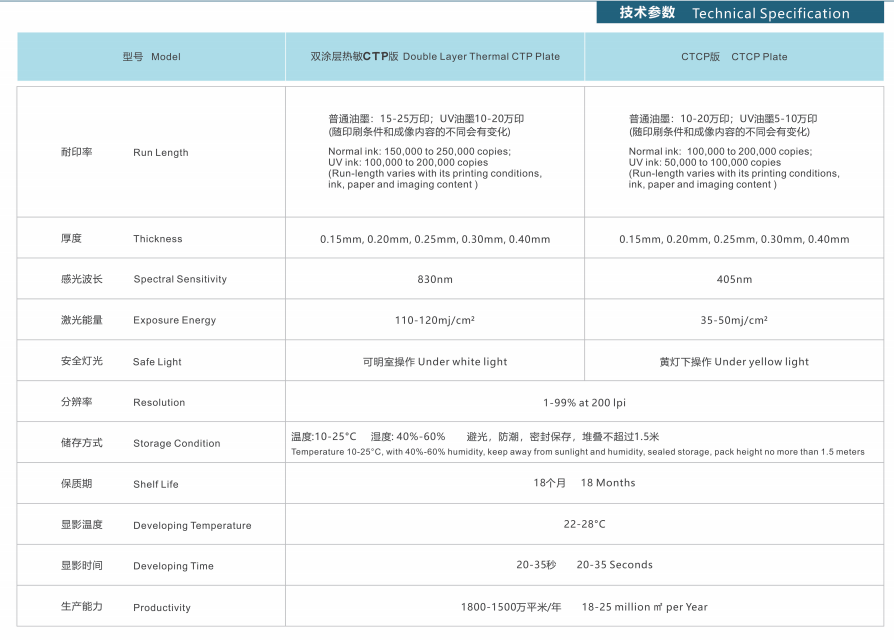
Task: Click the 830nm value
Action: click(435, 280)
